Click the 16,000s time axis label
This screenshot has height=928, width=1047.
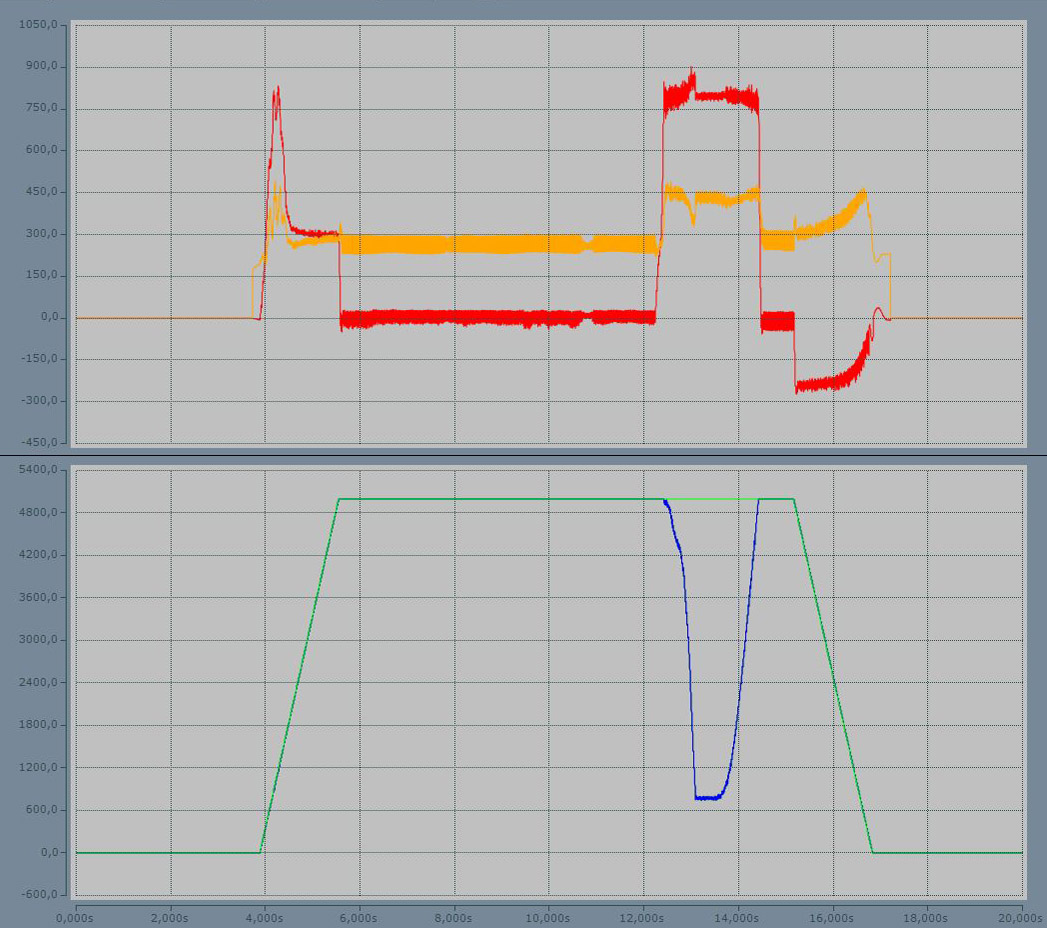[x=833, y=918]
